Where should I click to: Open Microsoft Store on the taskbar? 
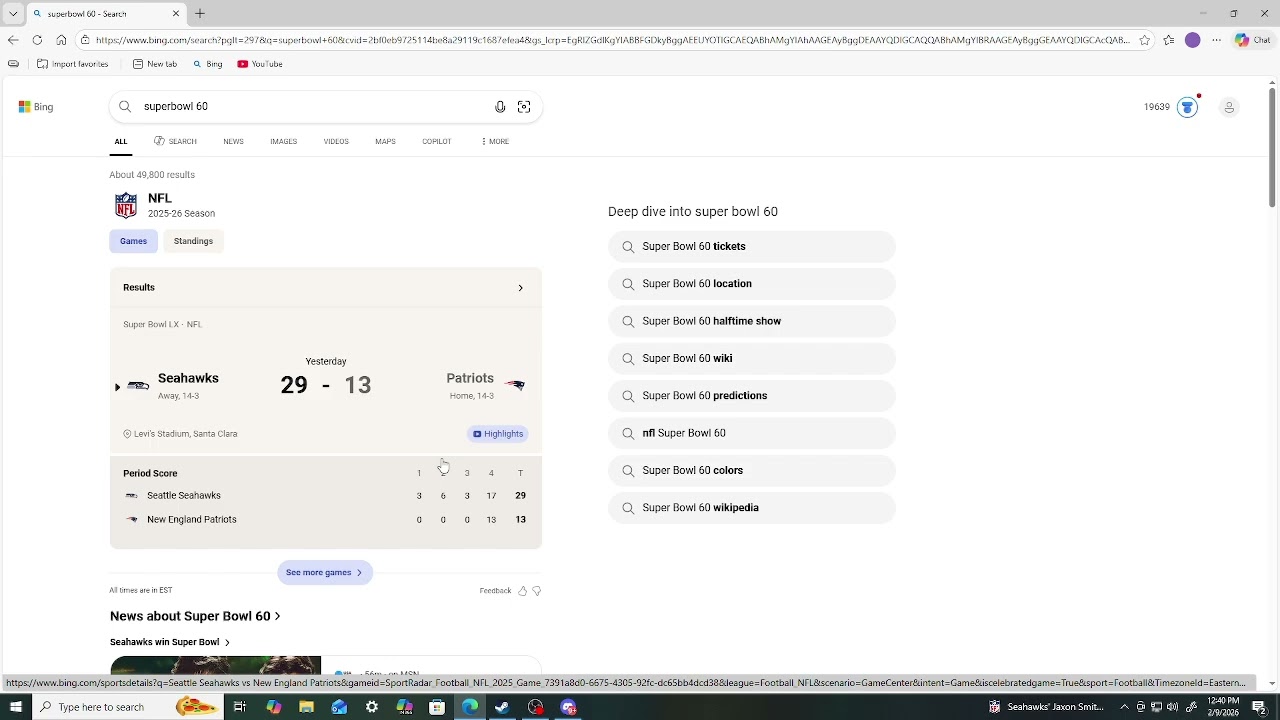437,707
